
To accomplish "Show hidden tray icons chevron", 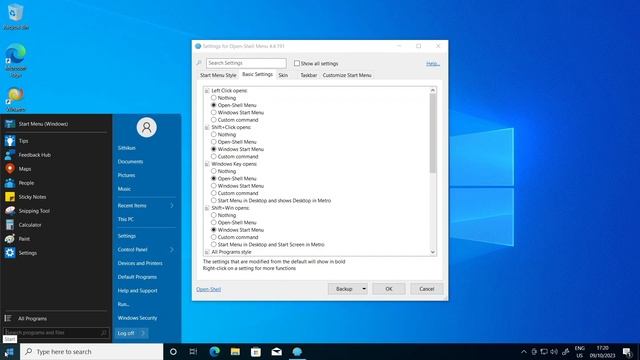I will click(x=524, y=351).
